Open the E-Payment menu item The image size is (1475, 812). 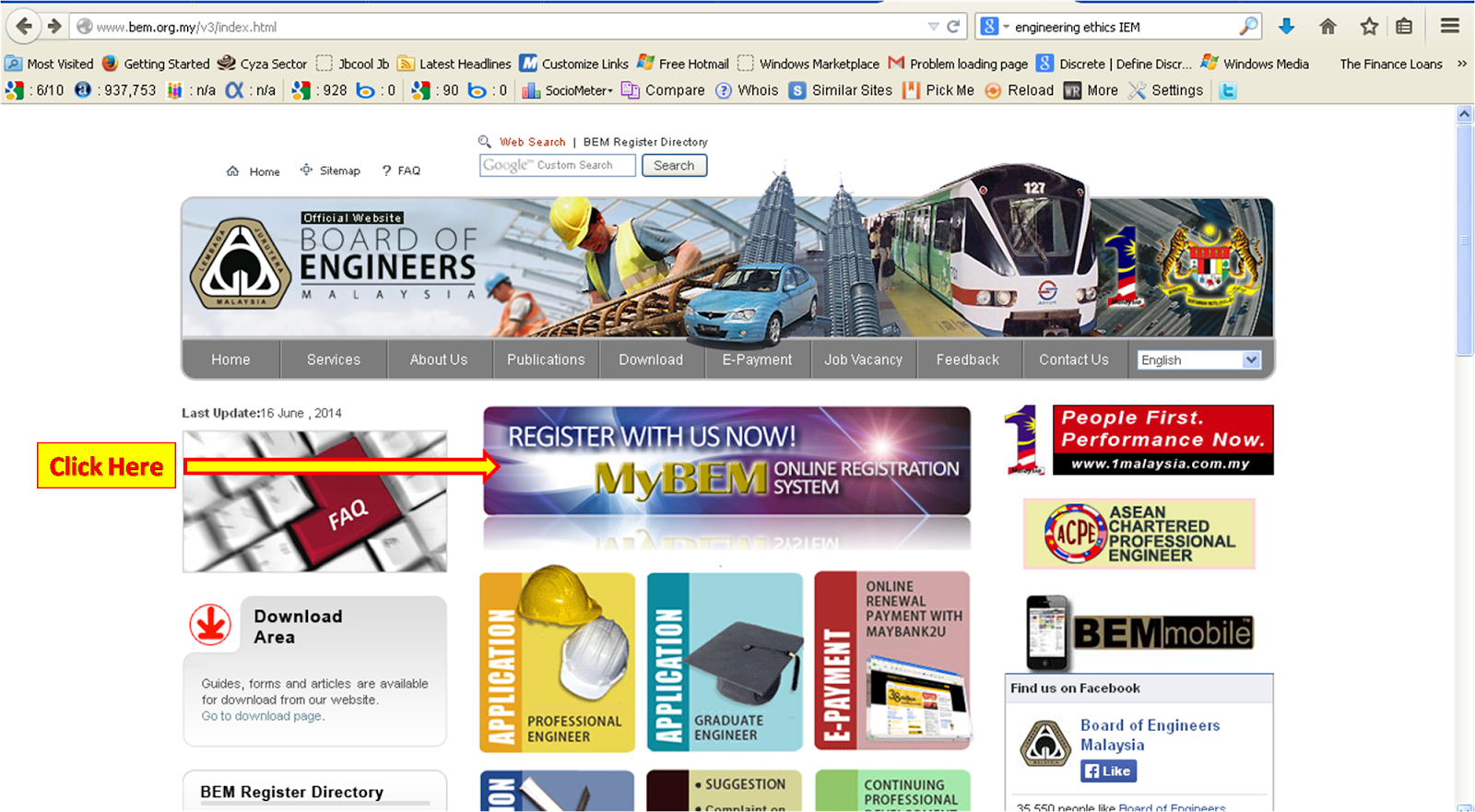pyautogui.click(x=757, y=359)
